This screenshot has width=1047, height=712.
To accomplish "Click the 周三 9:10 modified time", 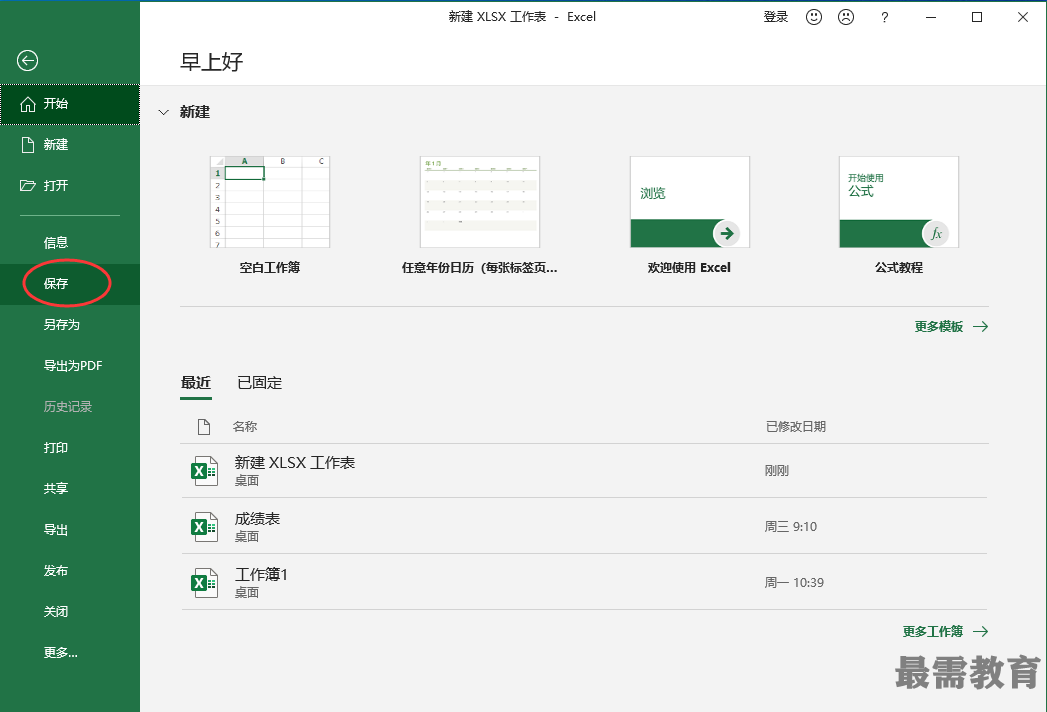I will 791,527.
